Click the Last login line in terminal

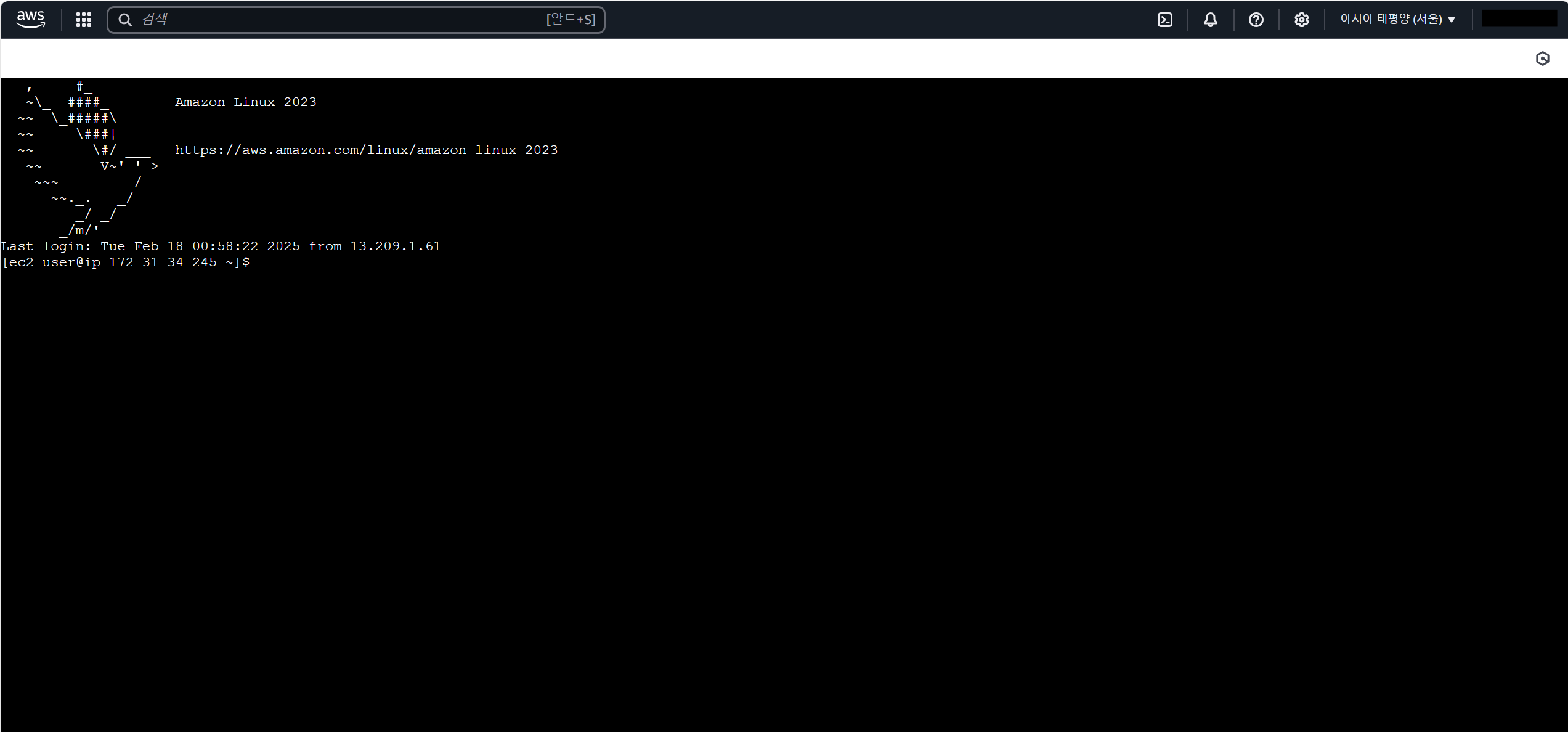click(185, 246)
